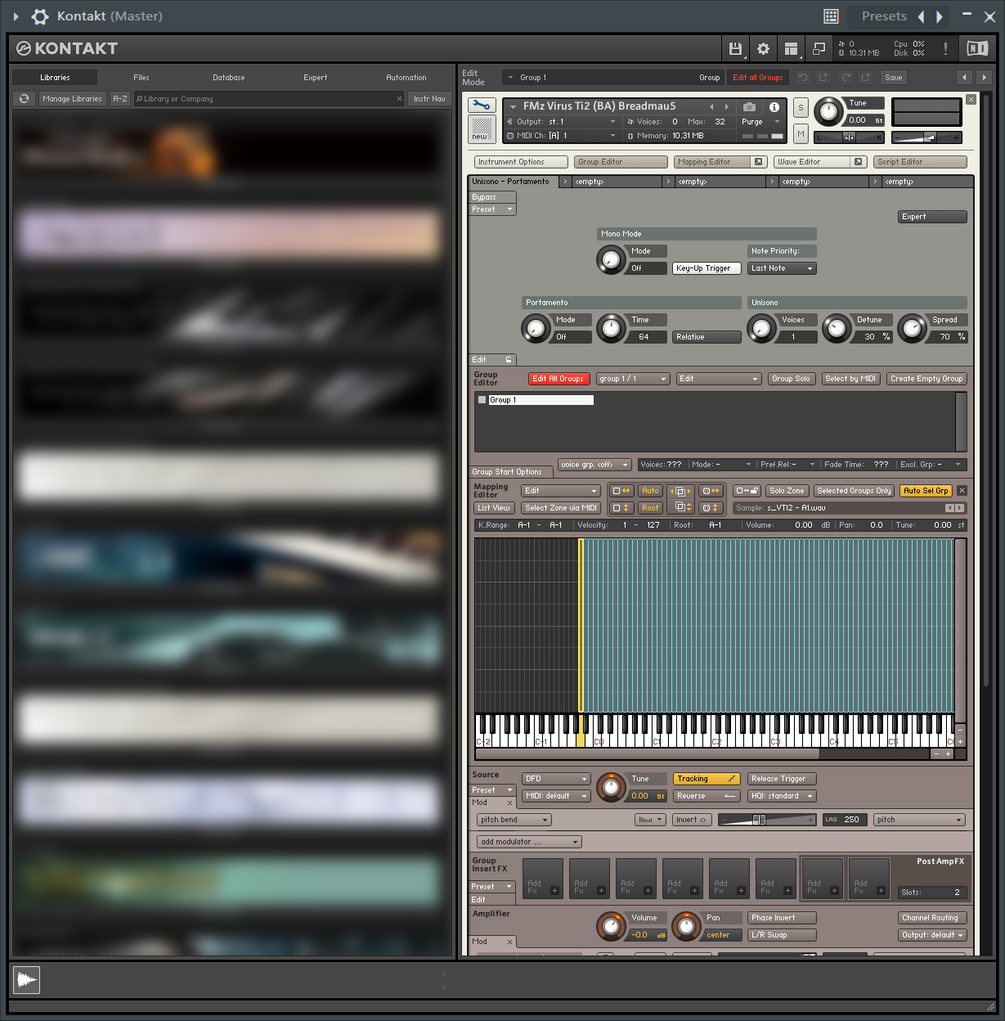Viewport: 1005px width, 1021px height.
Task: Click the modulation shaper curve icon
Action: [x=650, y=820]
